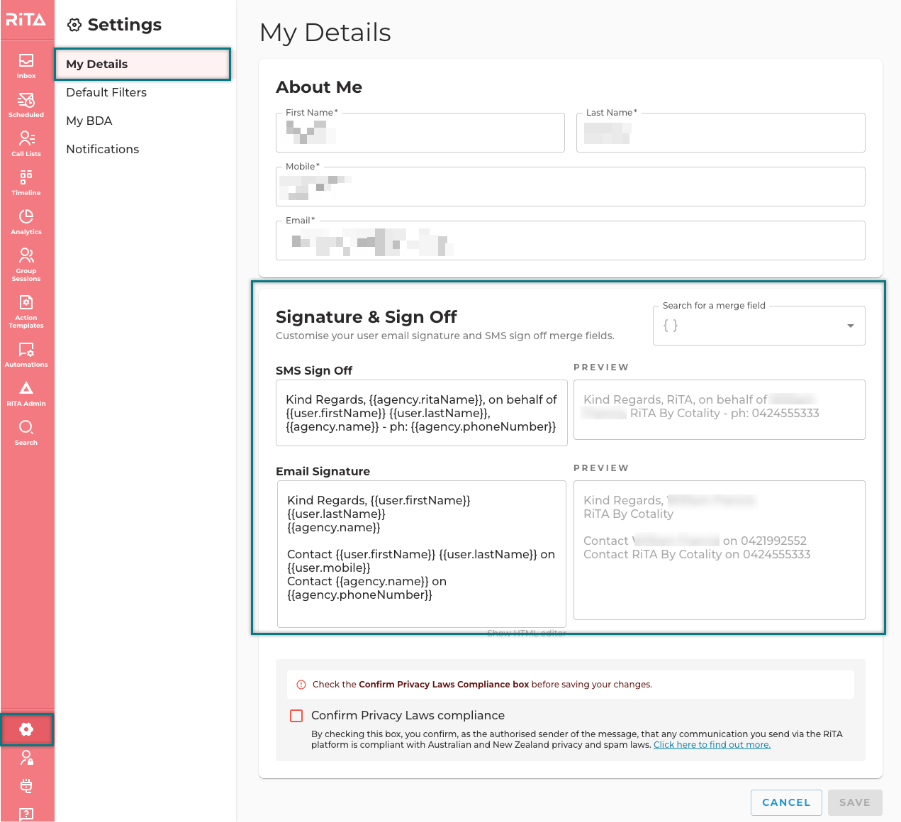This screenshot has height=822, width=901.
Task: Click the help question icon at sidebar bottom
Action: pyautogui.click(x=26, y=814)
